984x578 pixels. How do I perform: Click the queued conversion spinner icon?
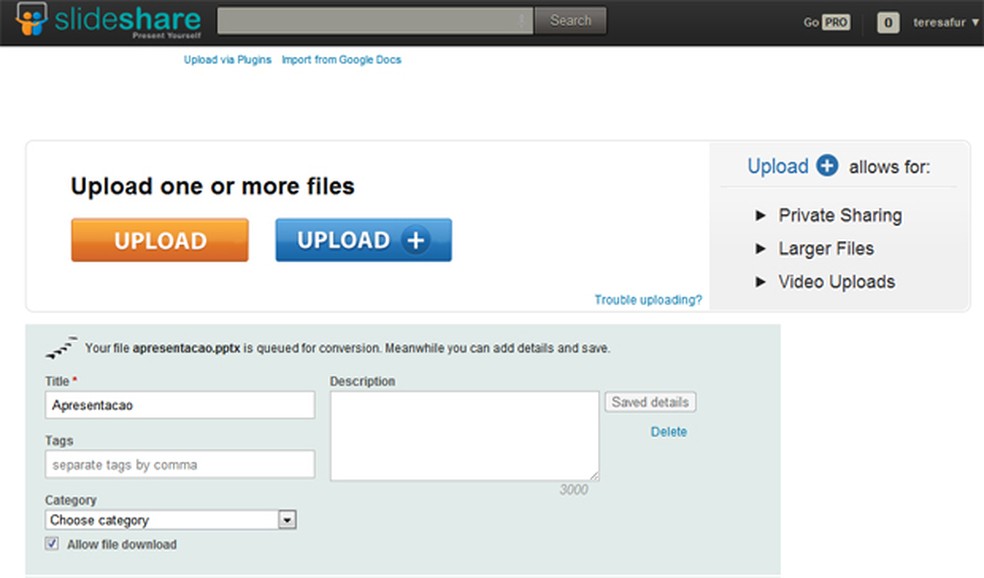[61, 347]
